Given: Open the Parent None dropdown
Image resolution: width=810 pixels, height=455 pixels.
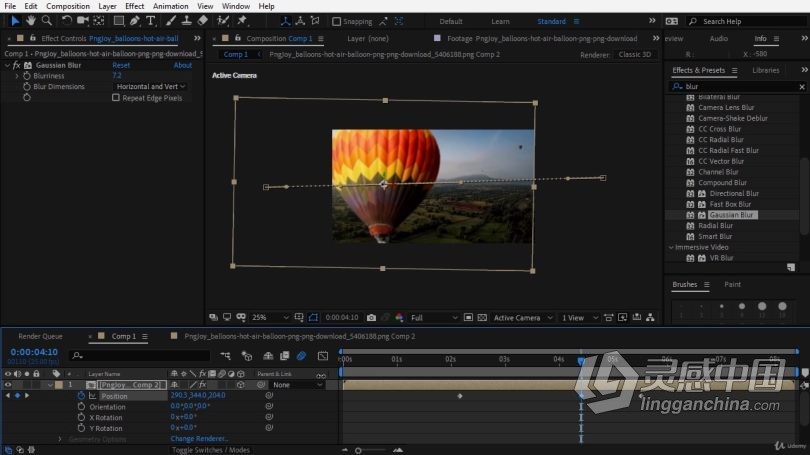Looking at the screenshot, I should (x=298, y=385).
